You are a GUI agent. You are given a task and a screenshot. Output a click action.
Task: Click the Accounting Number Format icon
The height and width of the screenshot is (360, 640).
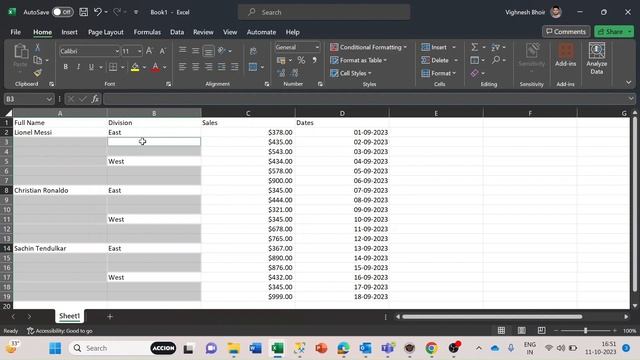point(281,60)
